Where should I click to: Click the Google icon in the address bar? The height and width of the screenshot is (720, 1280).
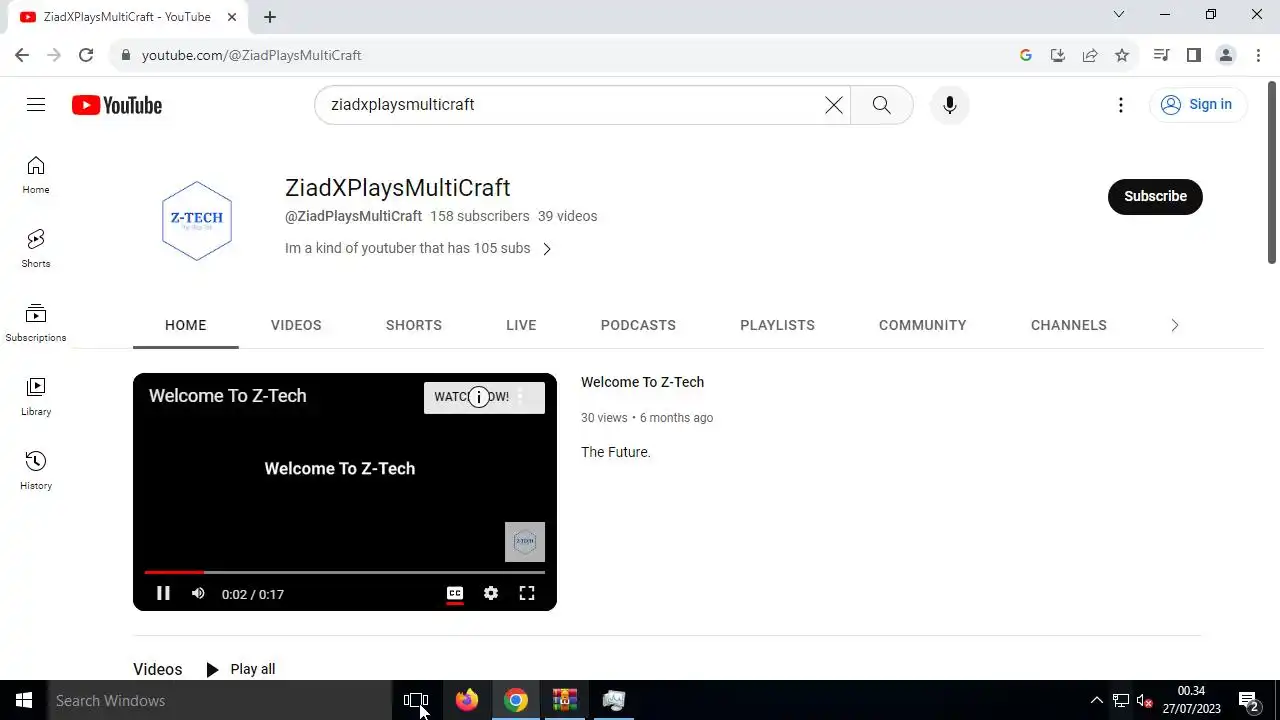tap(1026, 55)
